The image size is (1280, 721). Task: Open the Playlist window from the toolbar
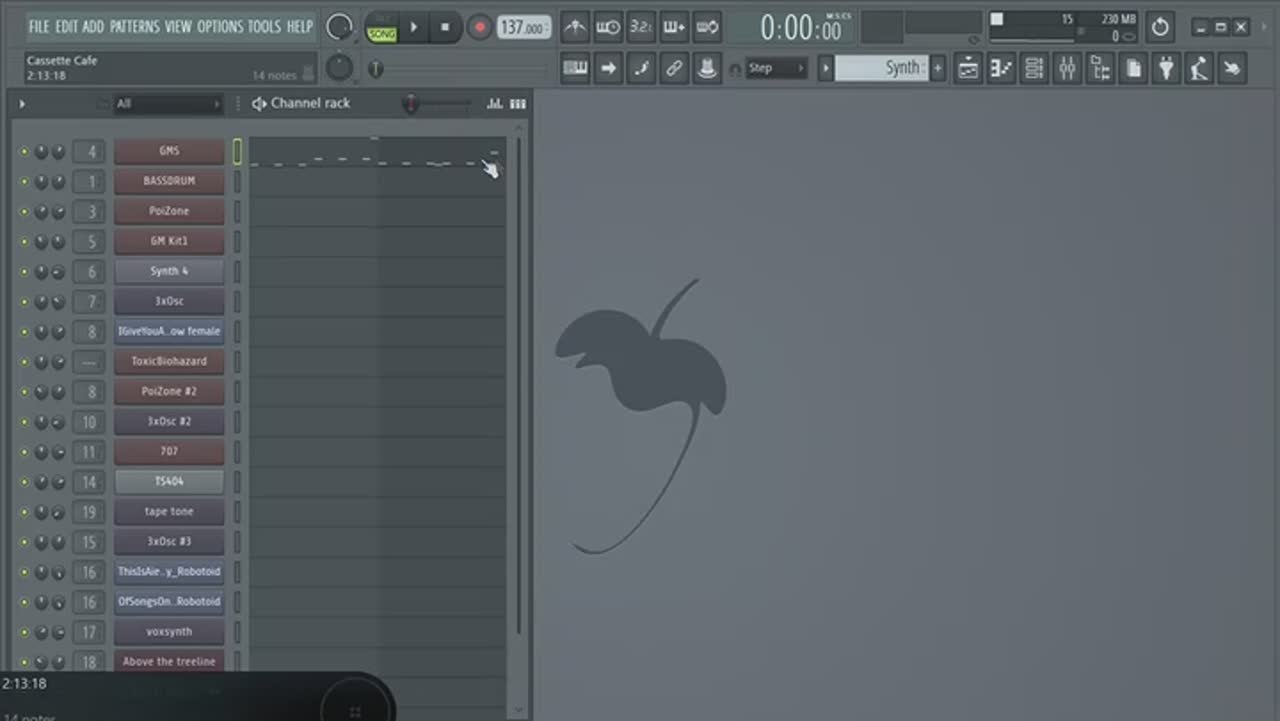pos(968,68)
